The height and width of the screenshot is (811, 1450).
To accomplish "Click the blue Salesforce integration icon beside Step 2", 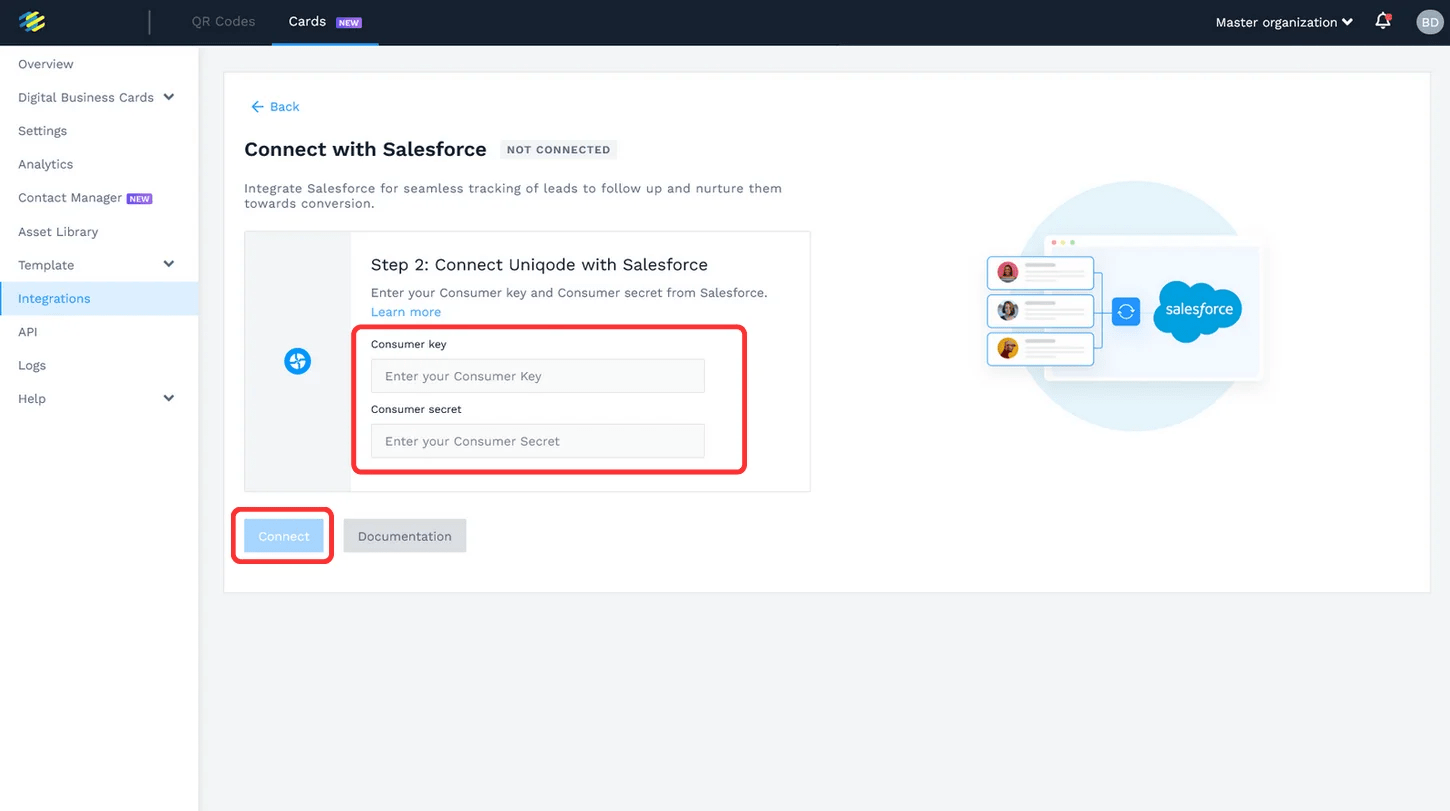I will tap(297, 361).
